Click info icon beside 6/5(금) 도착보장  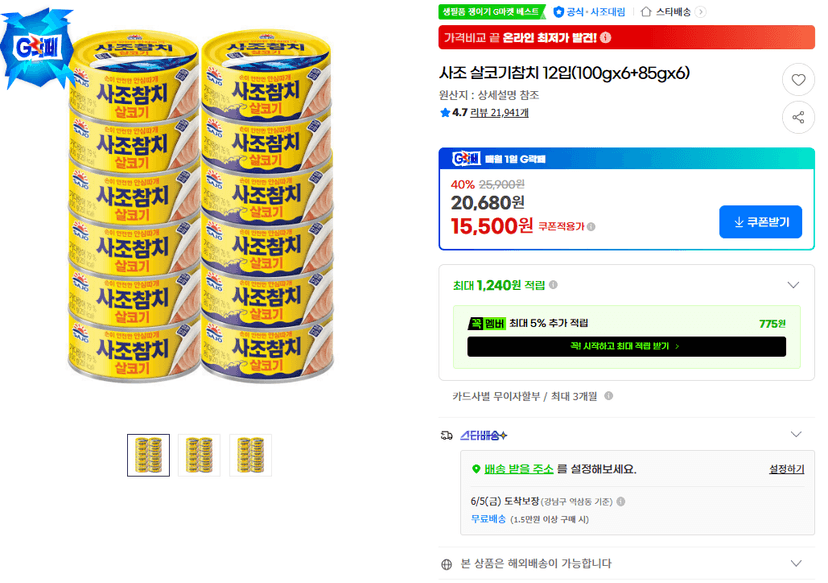click(621, 501)
